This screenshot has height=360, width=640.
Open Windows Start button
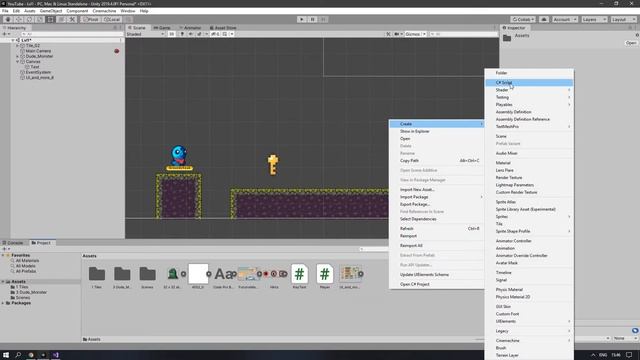click(6, 355)
